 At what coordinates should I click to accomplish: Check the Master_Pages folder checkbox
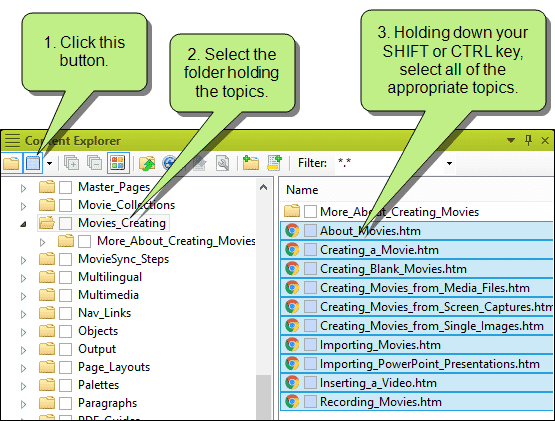click(x=66, y=187)
